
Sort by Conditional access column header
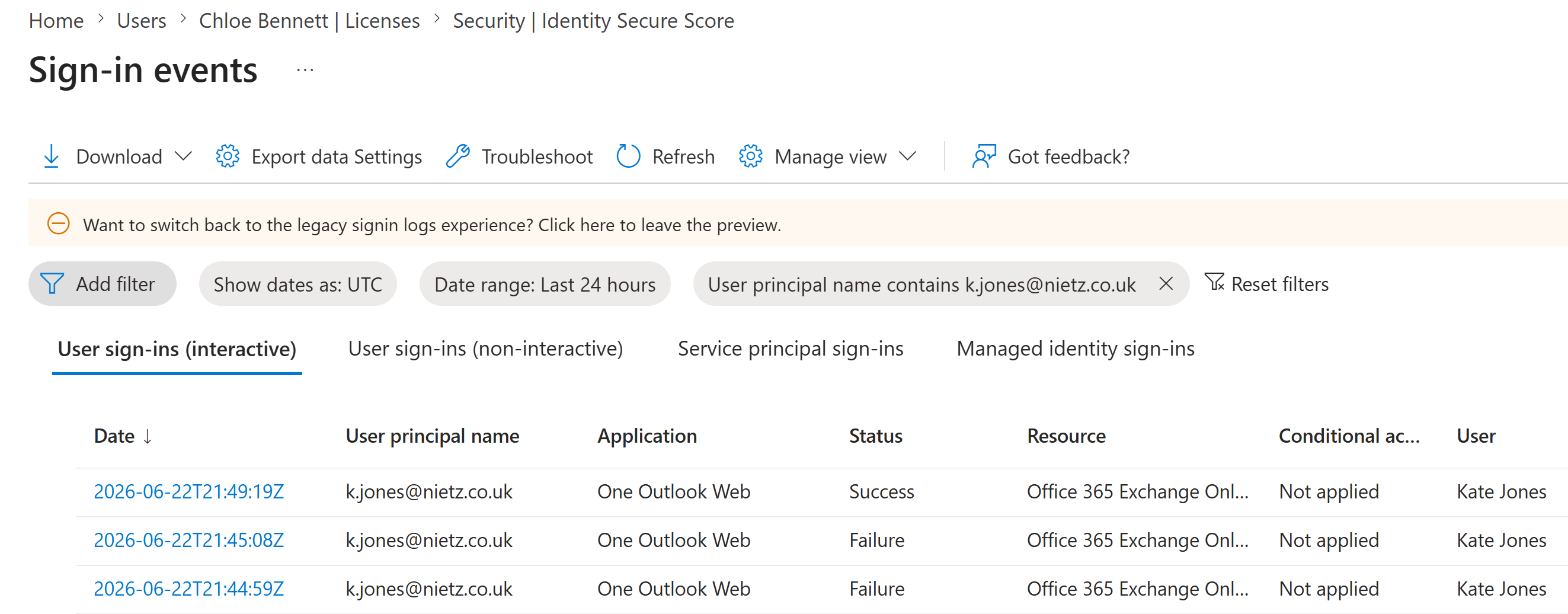pyautogui.click(x=1349, y=436)
